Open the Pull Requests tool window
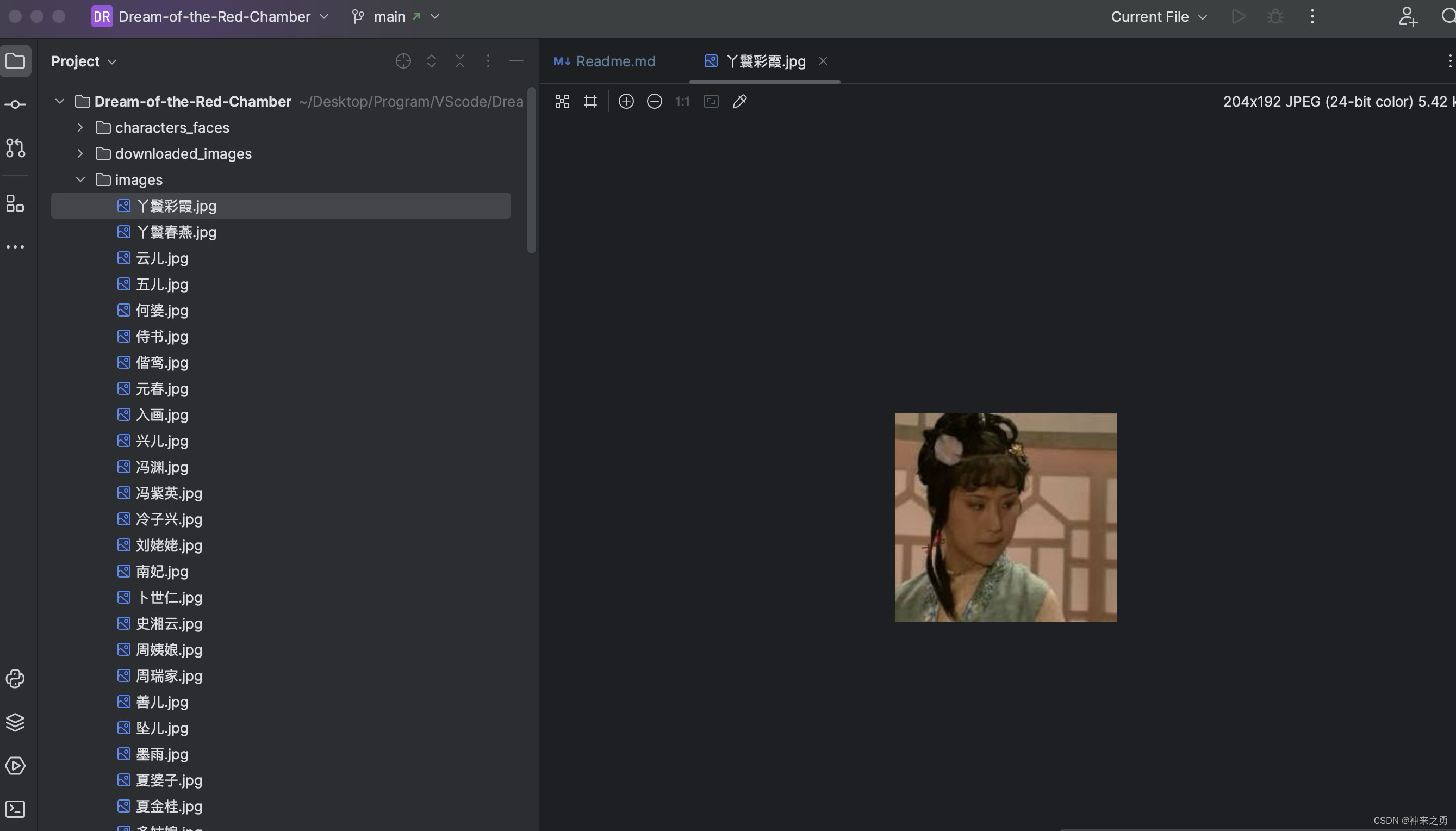The width and height of the screenshot is (1456, 831). click(x=15, y=148)
